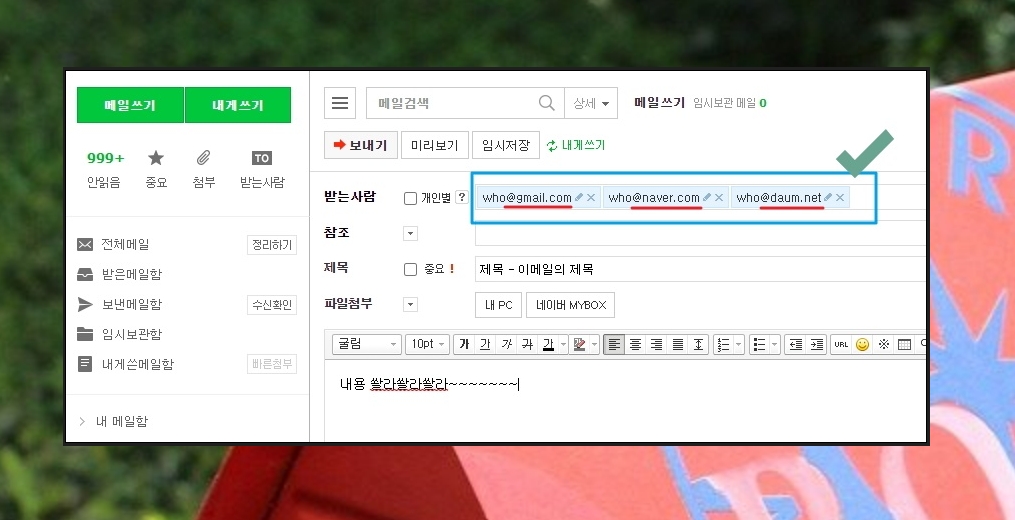
Task: Filter by 중요 star icon
Action: click(156, 169)
